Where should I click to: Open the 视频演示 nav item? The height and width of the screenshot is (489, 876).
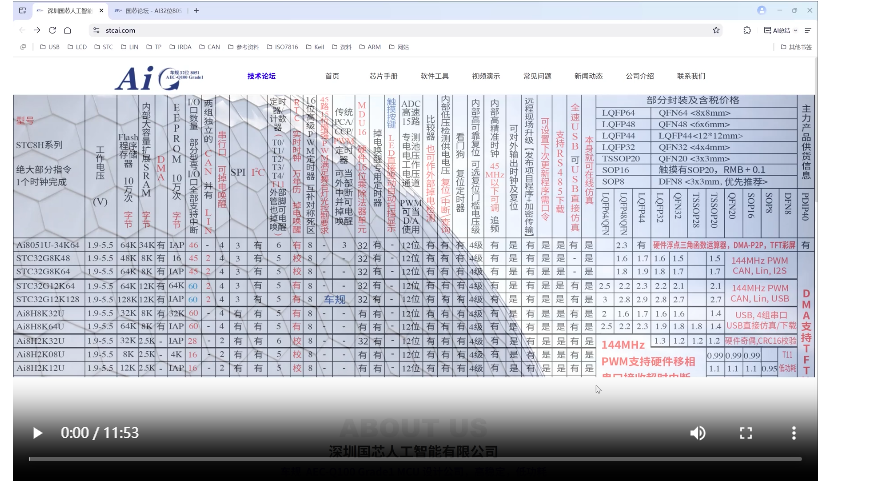[x=486, y=76]
